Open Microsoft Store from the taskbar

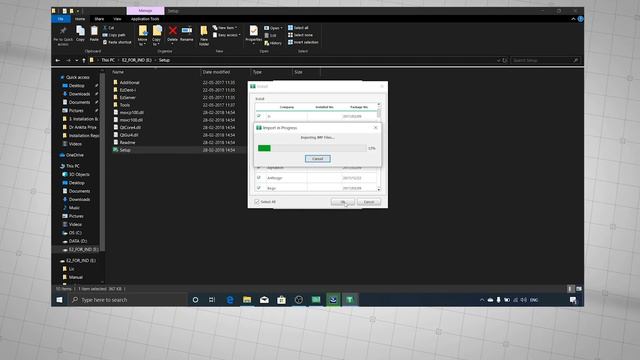click(x=281, y=300)
